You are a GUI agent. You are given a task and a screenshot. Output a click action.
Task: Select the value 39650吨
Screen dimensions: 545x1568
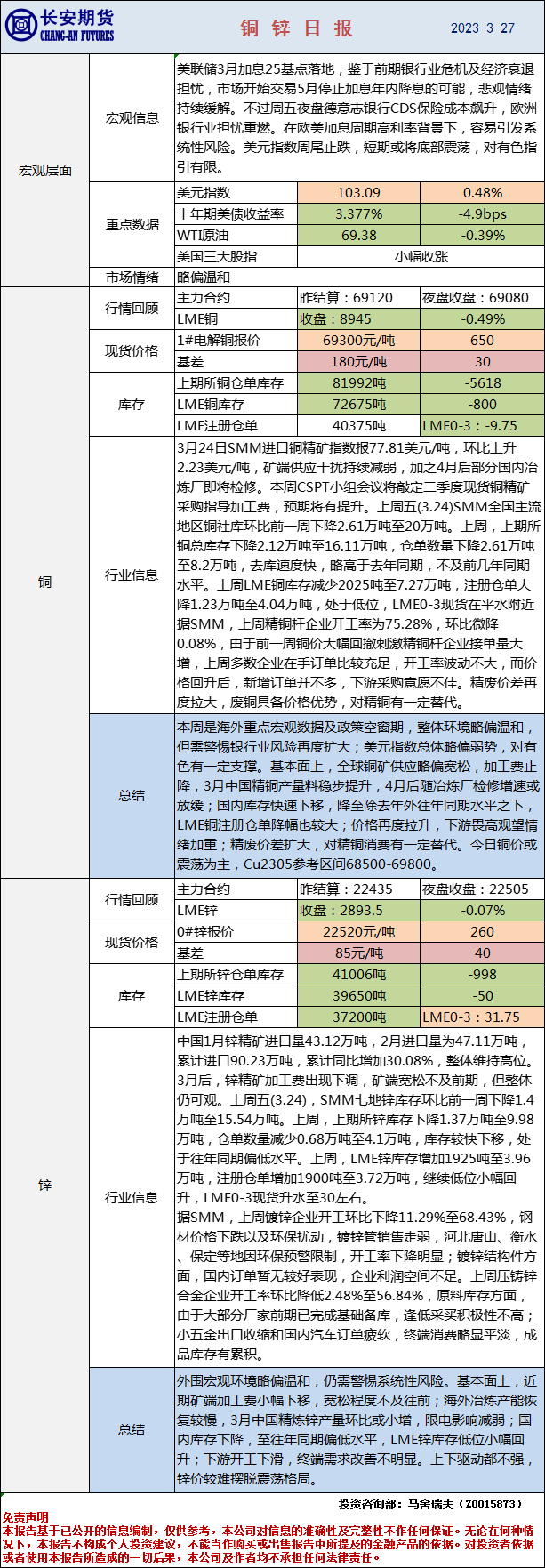click(358, 995)
